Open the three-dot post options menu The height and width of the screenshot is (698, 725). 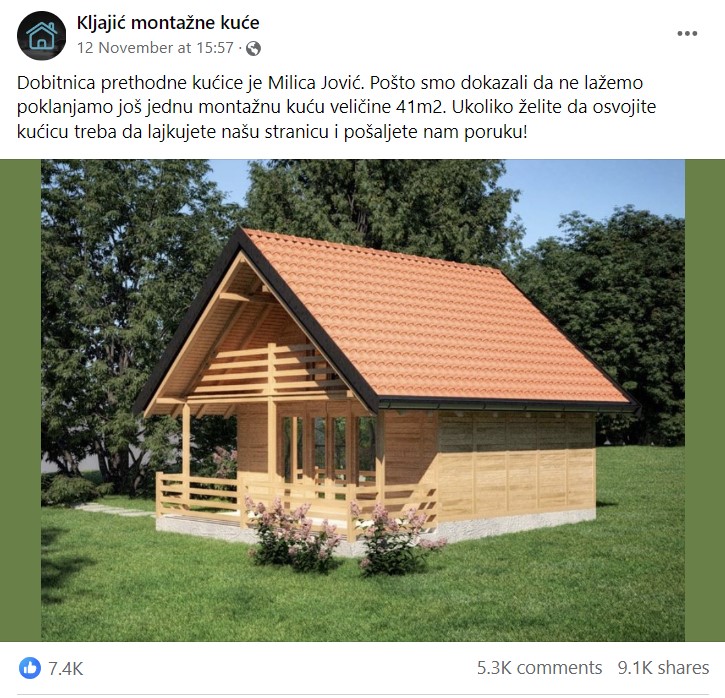tap(687, 33)
